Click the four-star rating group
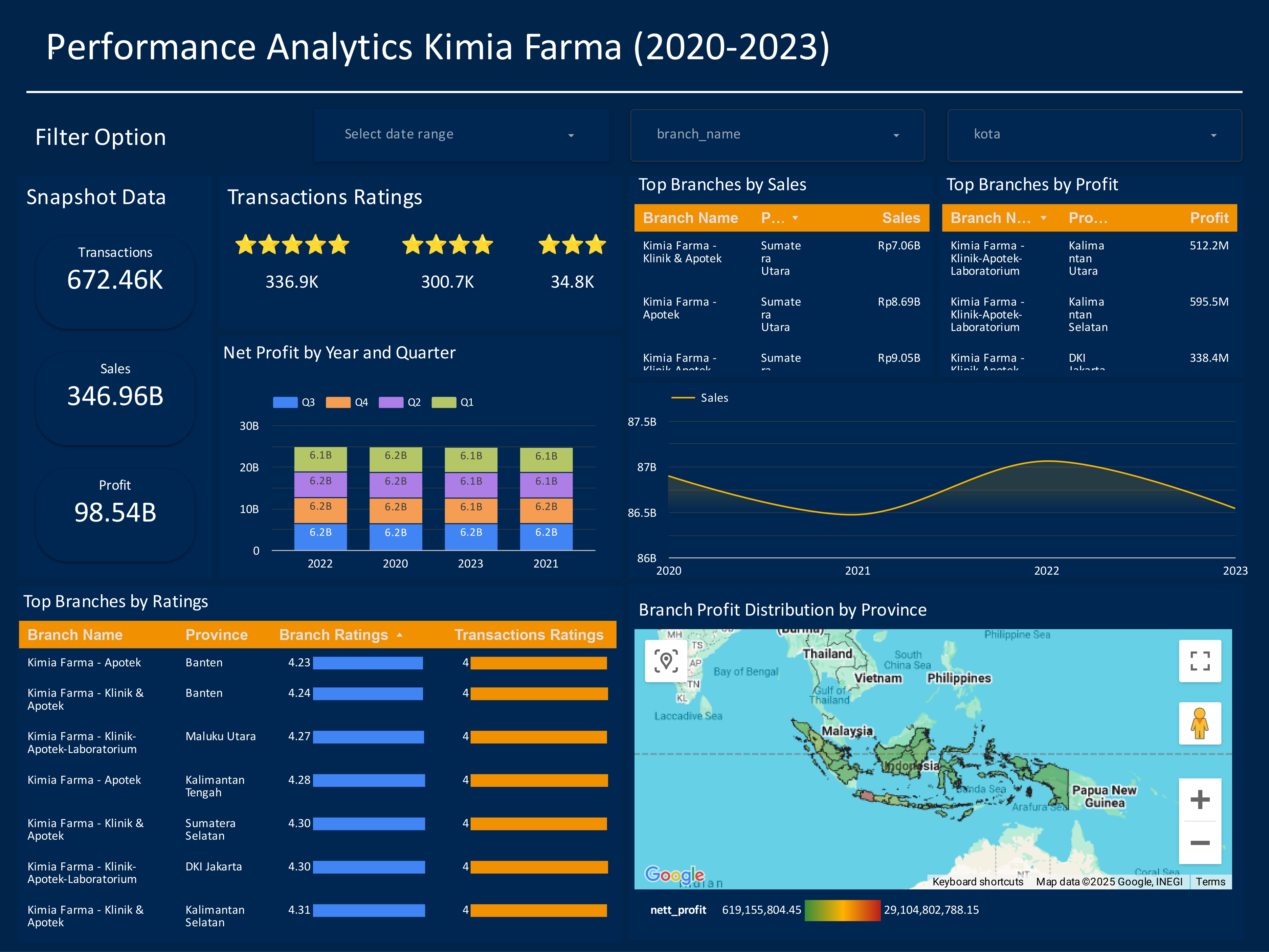Image resolution: width=1269 pixels, height=952 pixels. 447,245
